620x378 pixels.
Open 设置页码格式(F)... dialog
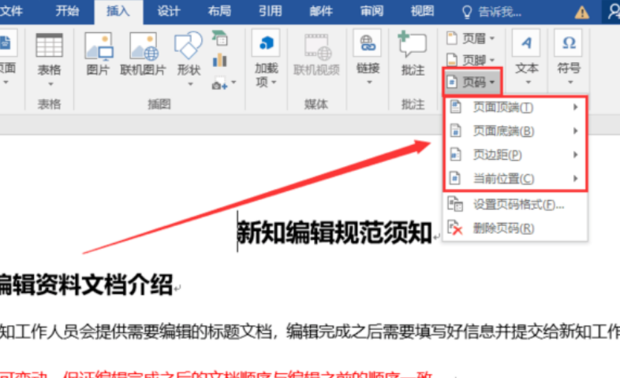(515, 204)
